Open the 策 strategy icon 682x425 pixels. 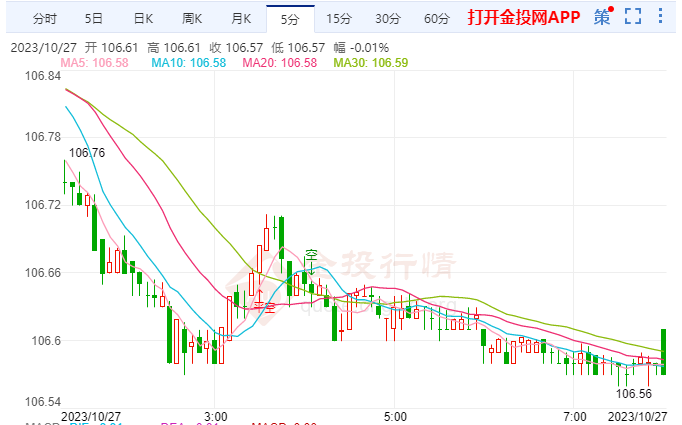coord(602,17)
